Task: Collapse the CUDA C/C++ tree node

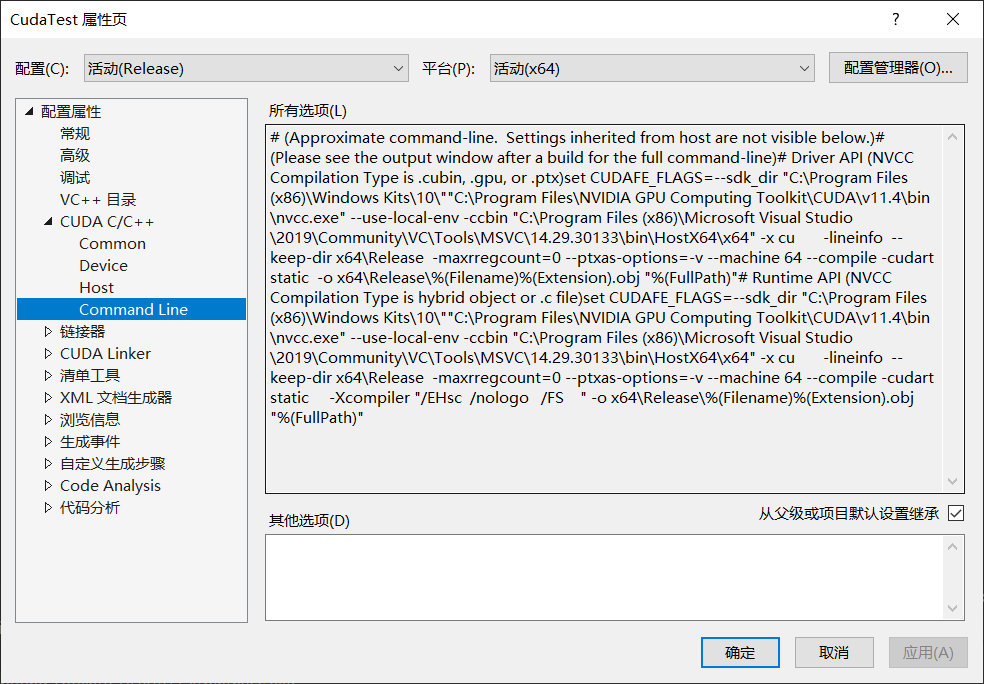Action: coord(48,222)
